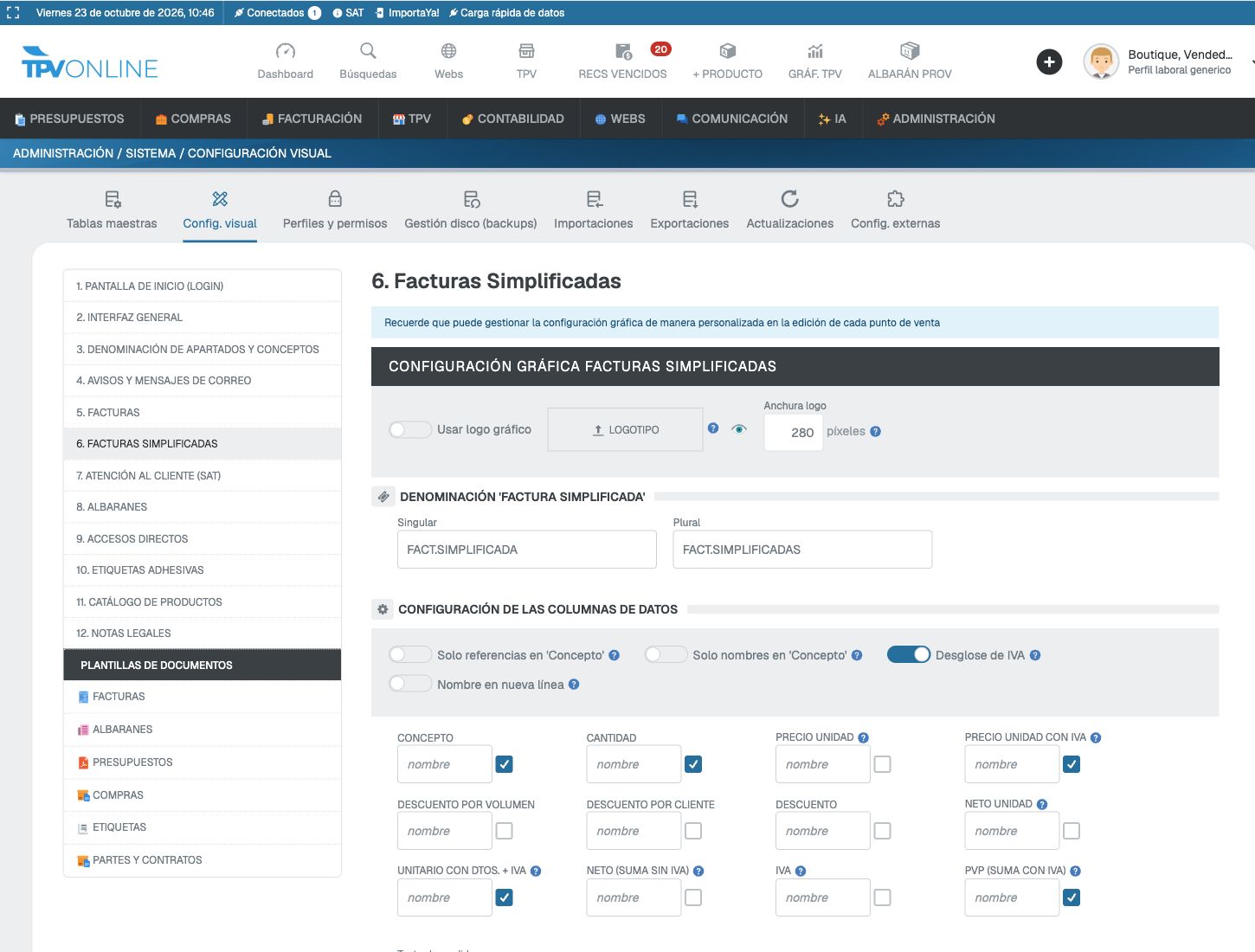This screenshot has width=1255, height=952.
Task: Click Carga rápida de datos link
Action: [506, 13]
